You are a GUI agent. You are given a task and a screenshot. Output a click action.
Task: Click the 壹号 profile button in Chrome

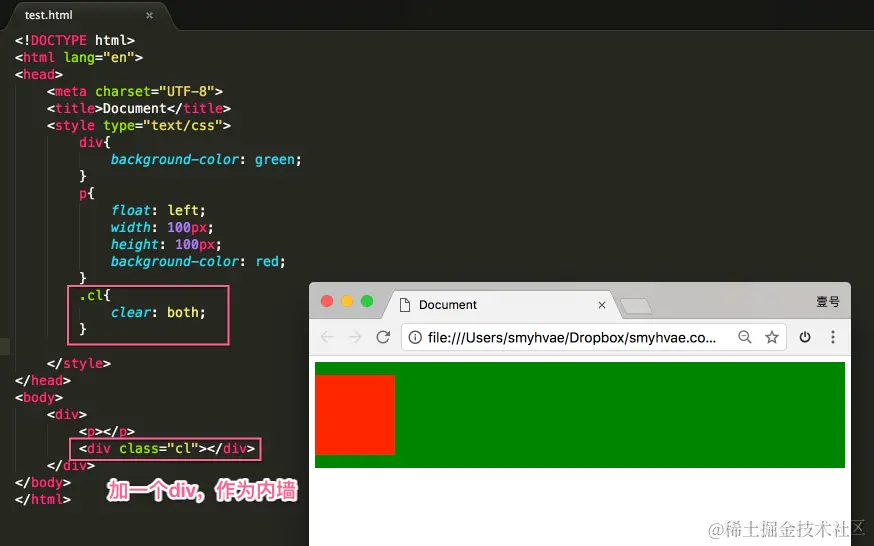(x=828, y=302)
